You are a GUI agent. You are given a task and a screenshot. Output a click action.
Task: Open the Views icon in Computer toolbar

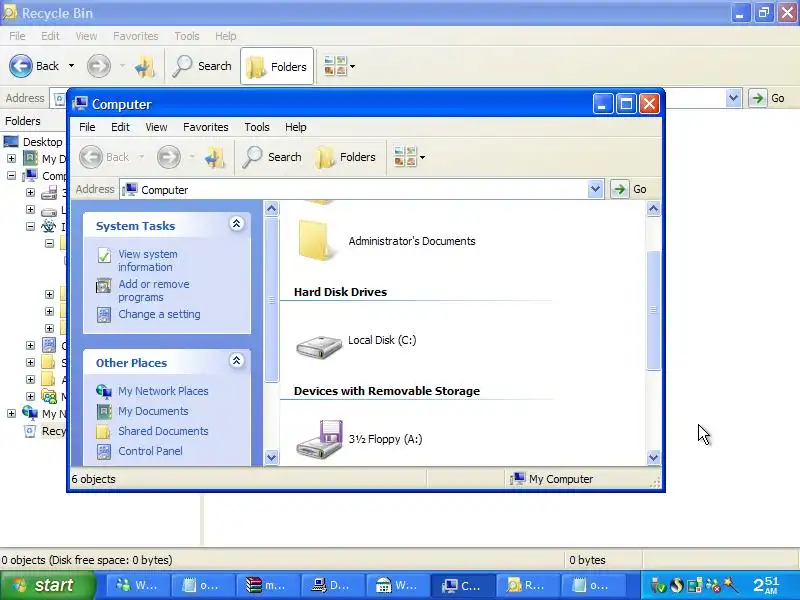pyautogui.click(x=405, y=157)
